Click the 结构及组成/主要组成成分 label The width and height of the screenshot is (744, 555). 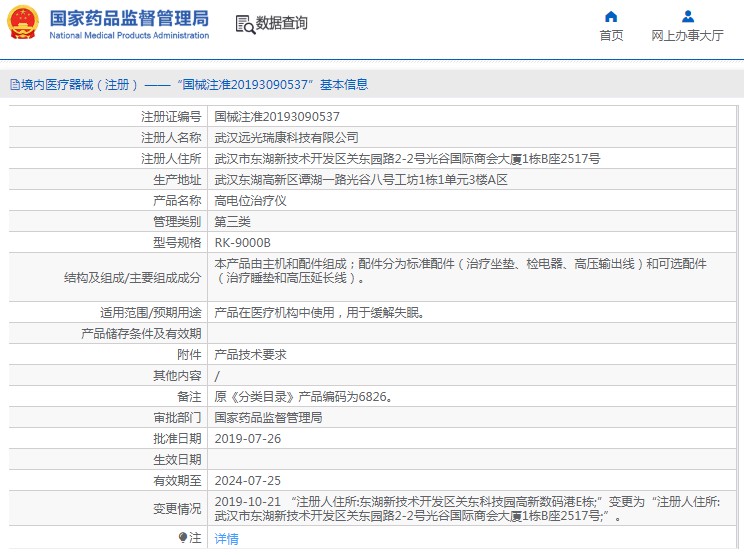(132, 278)
